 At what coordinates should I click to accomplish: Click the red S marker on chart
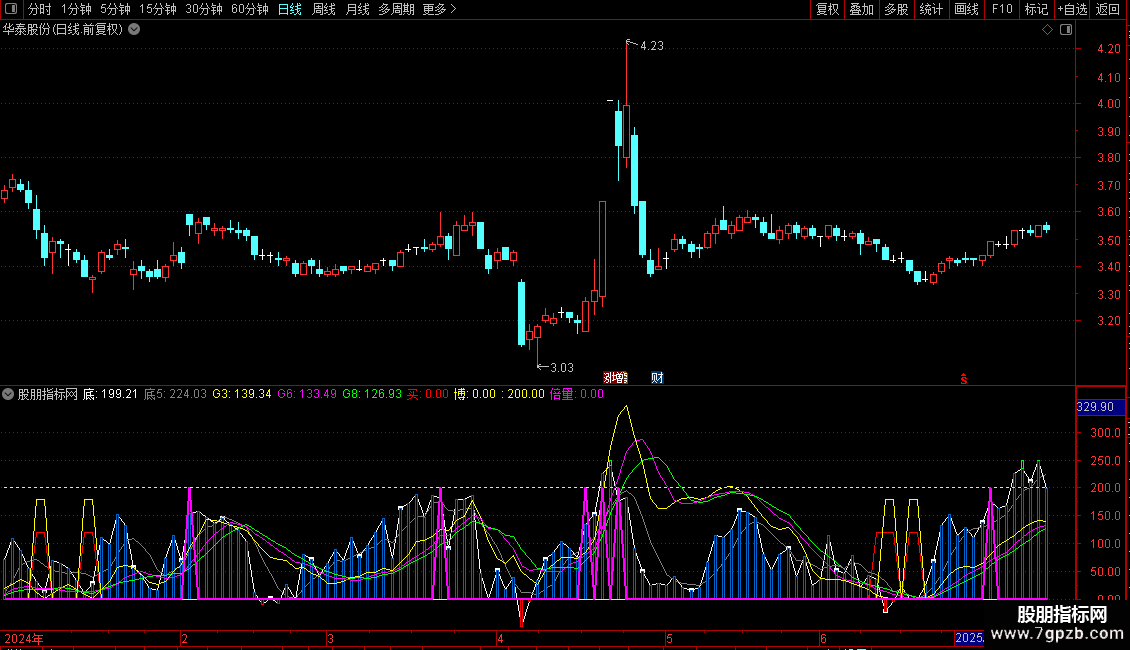click(964, 378)
